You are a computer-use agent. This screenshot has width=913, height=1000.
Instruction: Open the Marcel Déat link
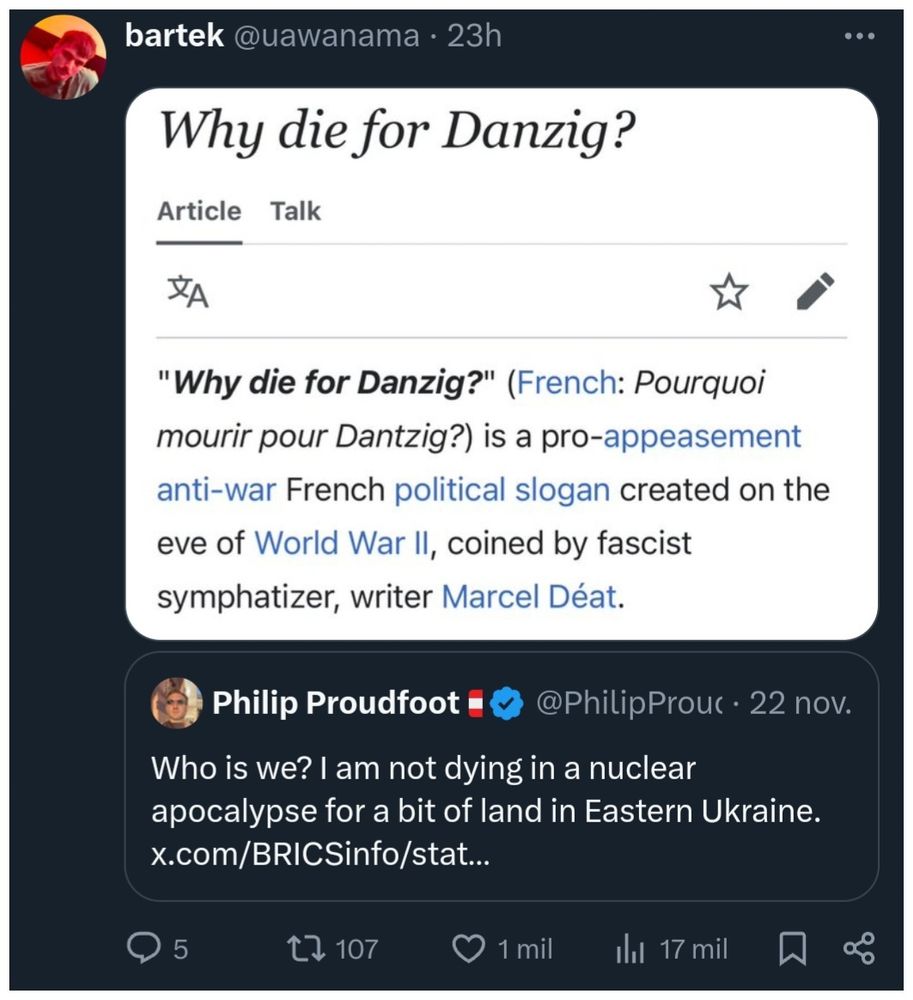[x=528, y=597]
